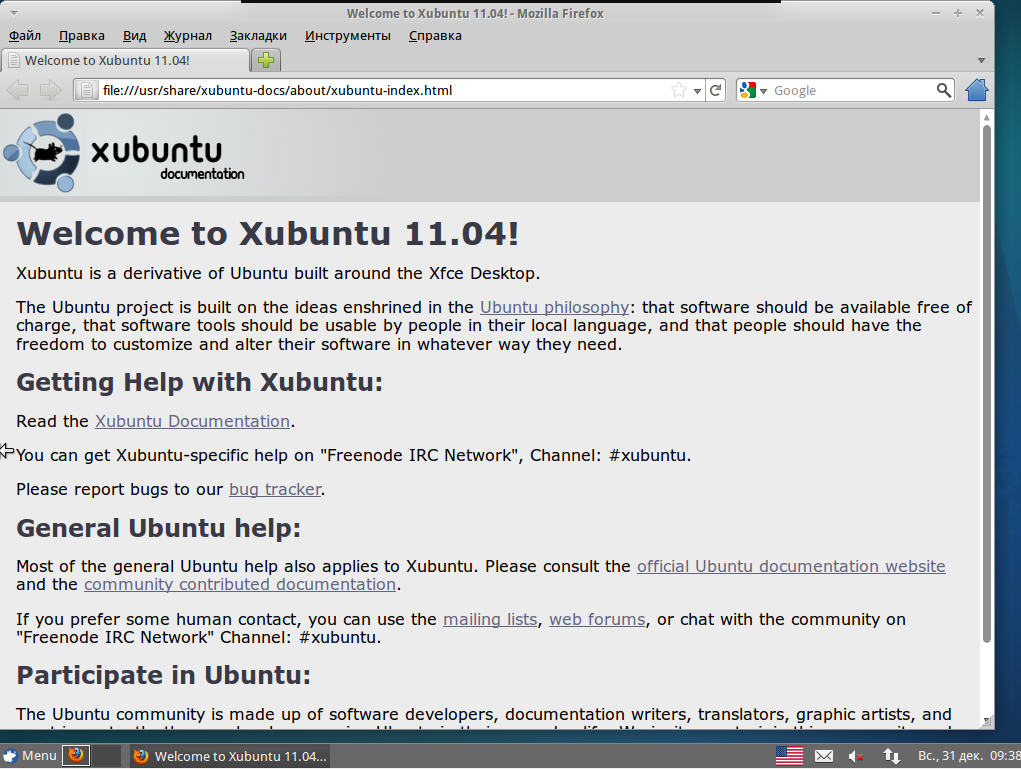The width and height of the screenshot is (1021, 769).
Task: Open the Закладки menu
Action: (x=258, y=36)
